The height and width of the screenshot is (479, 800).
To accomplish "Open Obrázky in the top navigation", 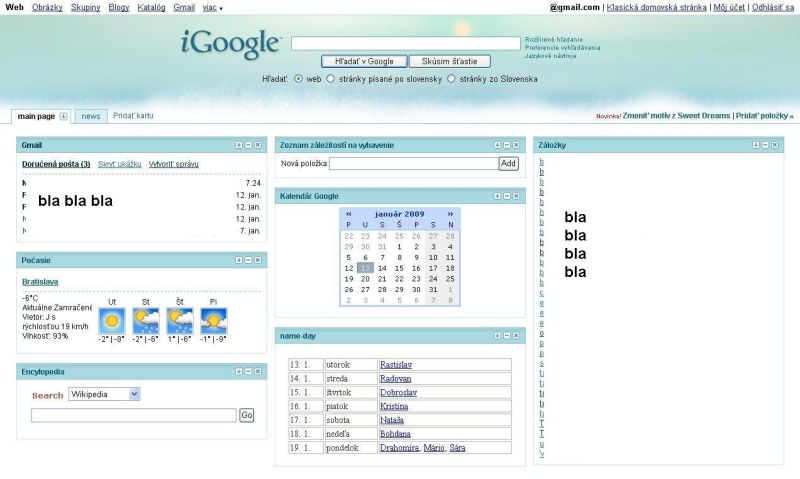I will 46,7.
